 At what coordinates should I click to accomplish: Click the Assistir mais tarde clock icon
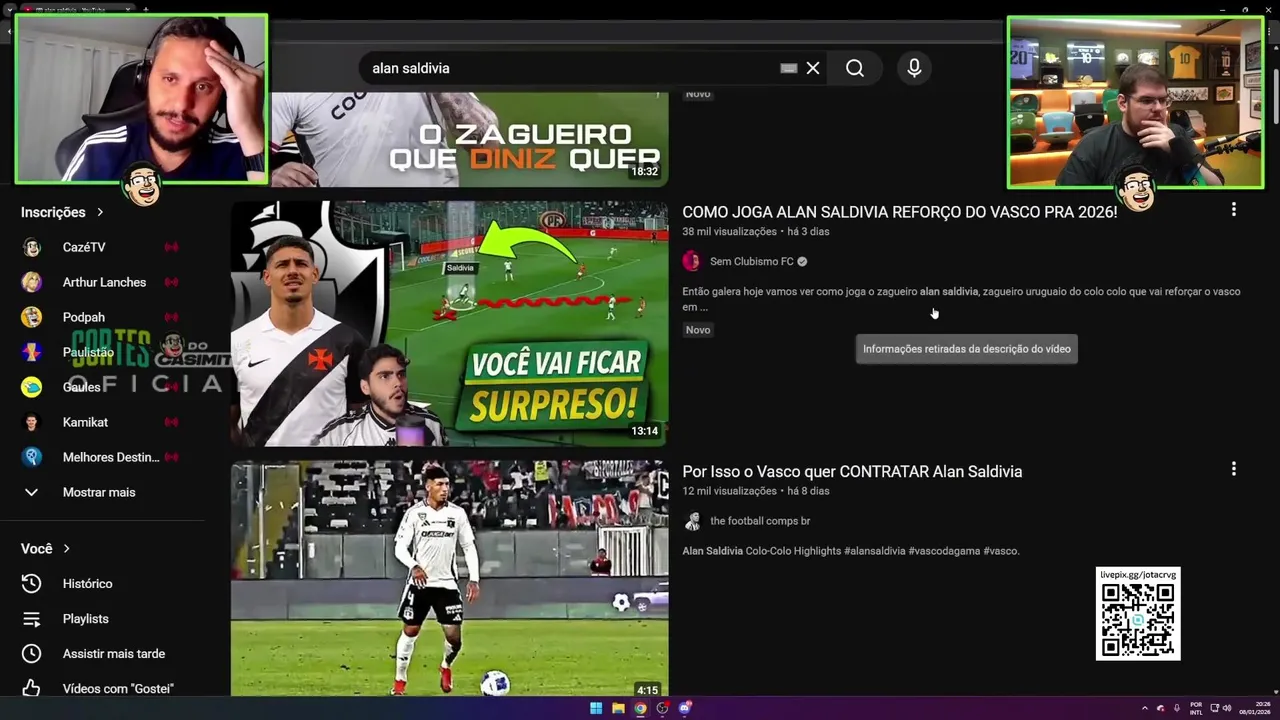(32, 654)
